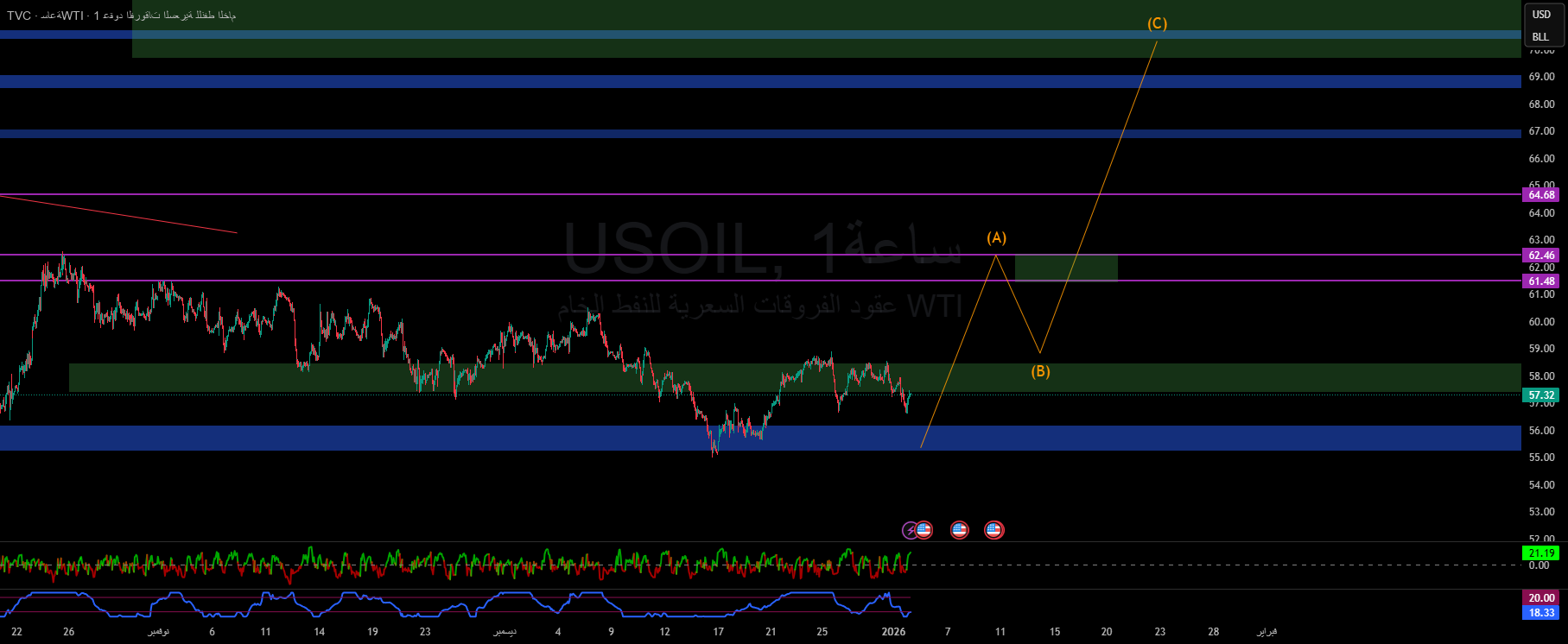
Task: Click the purple lightning event icon
Action: coord(910,530)
